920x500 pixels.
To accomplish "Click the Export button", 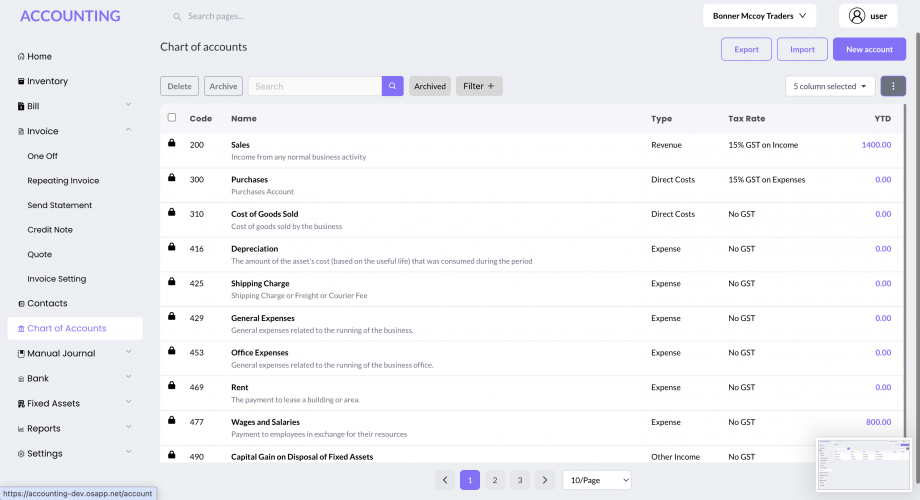I will click(x=746, y=49).
